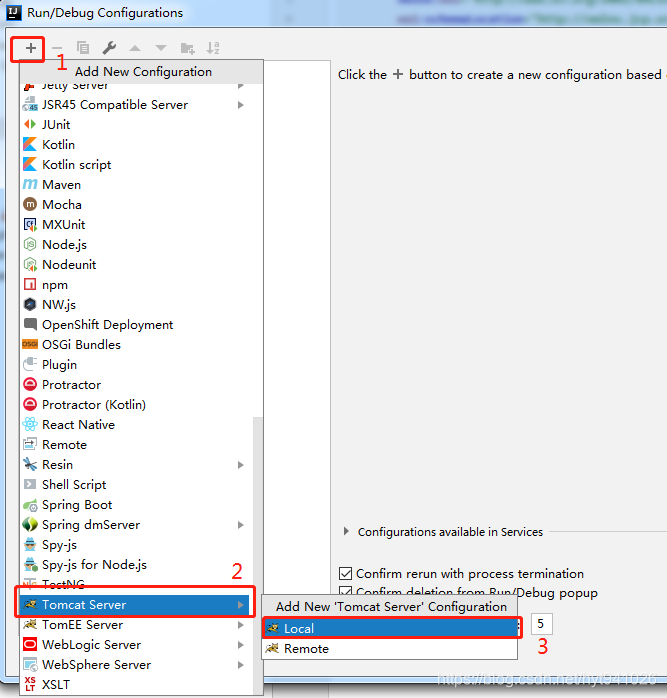Click the minus Remove Configuration icon
The width and height of the screenshot is (667, 698).
pyautogui.click(x=57, y=48)
